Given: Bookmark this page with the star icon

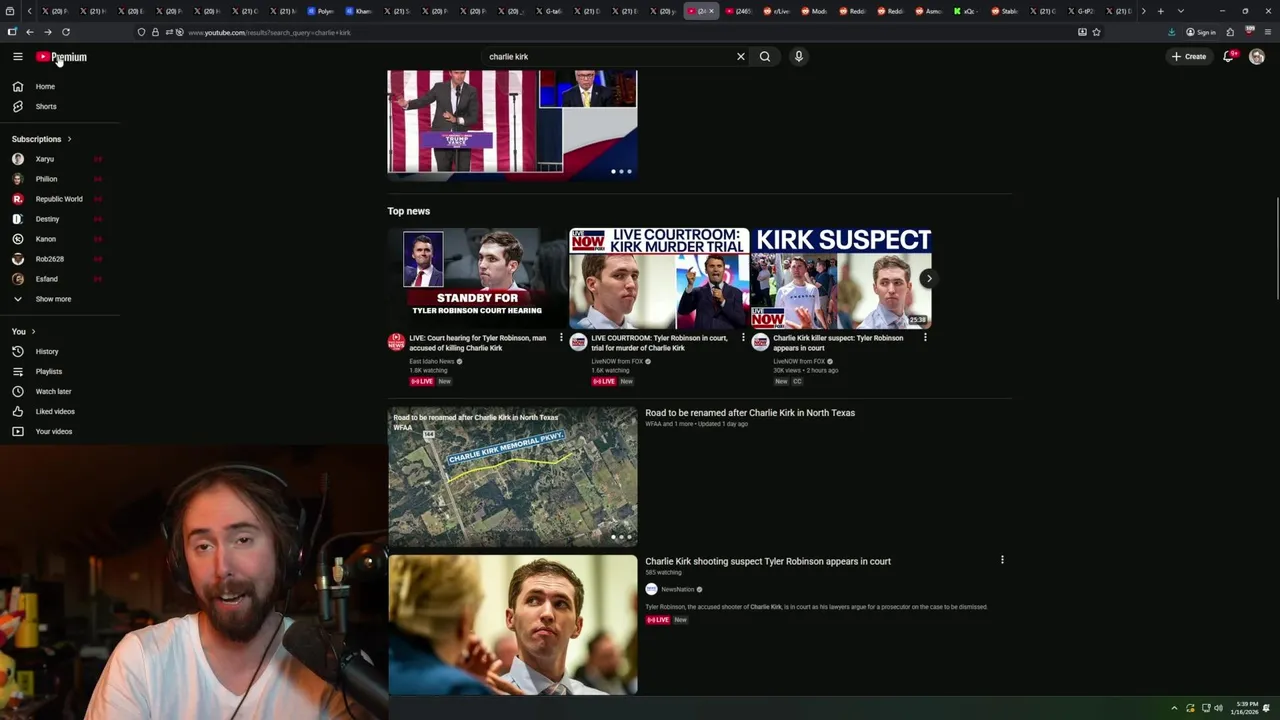Looking at the screenshot, I should click(x=1096, y=32).
